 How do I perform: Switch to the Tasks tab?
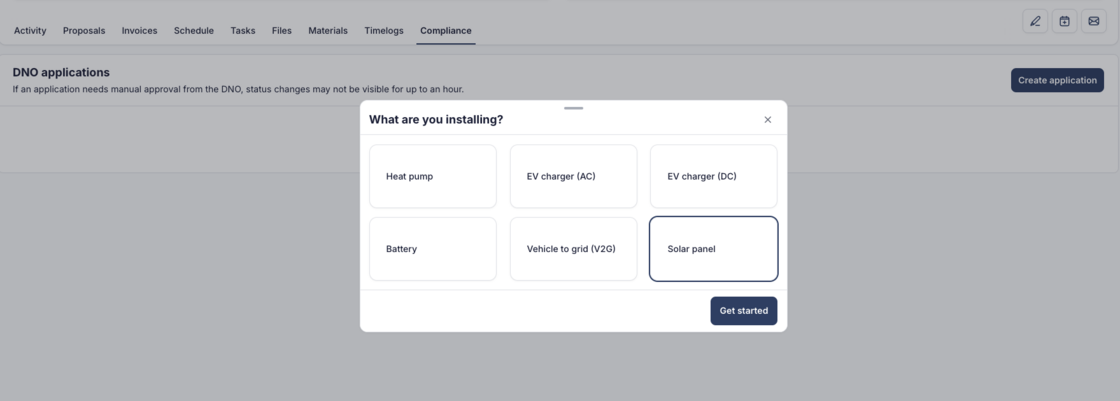tap(243, 31)
